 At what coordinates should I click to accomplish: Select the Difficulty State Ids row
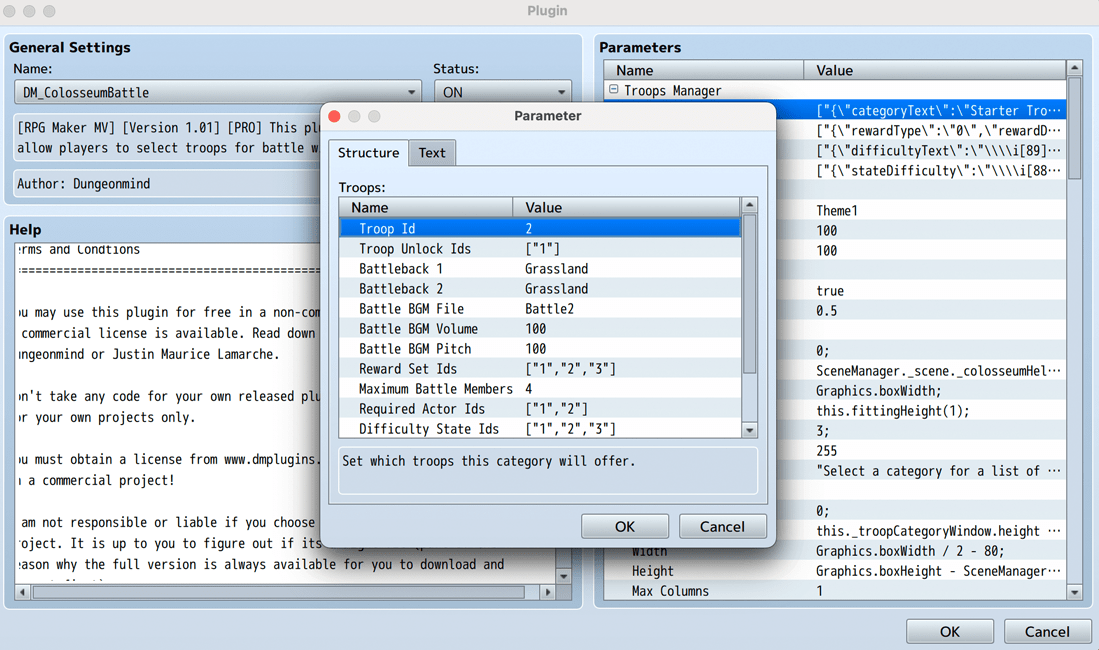tap(539, 428)
